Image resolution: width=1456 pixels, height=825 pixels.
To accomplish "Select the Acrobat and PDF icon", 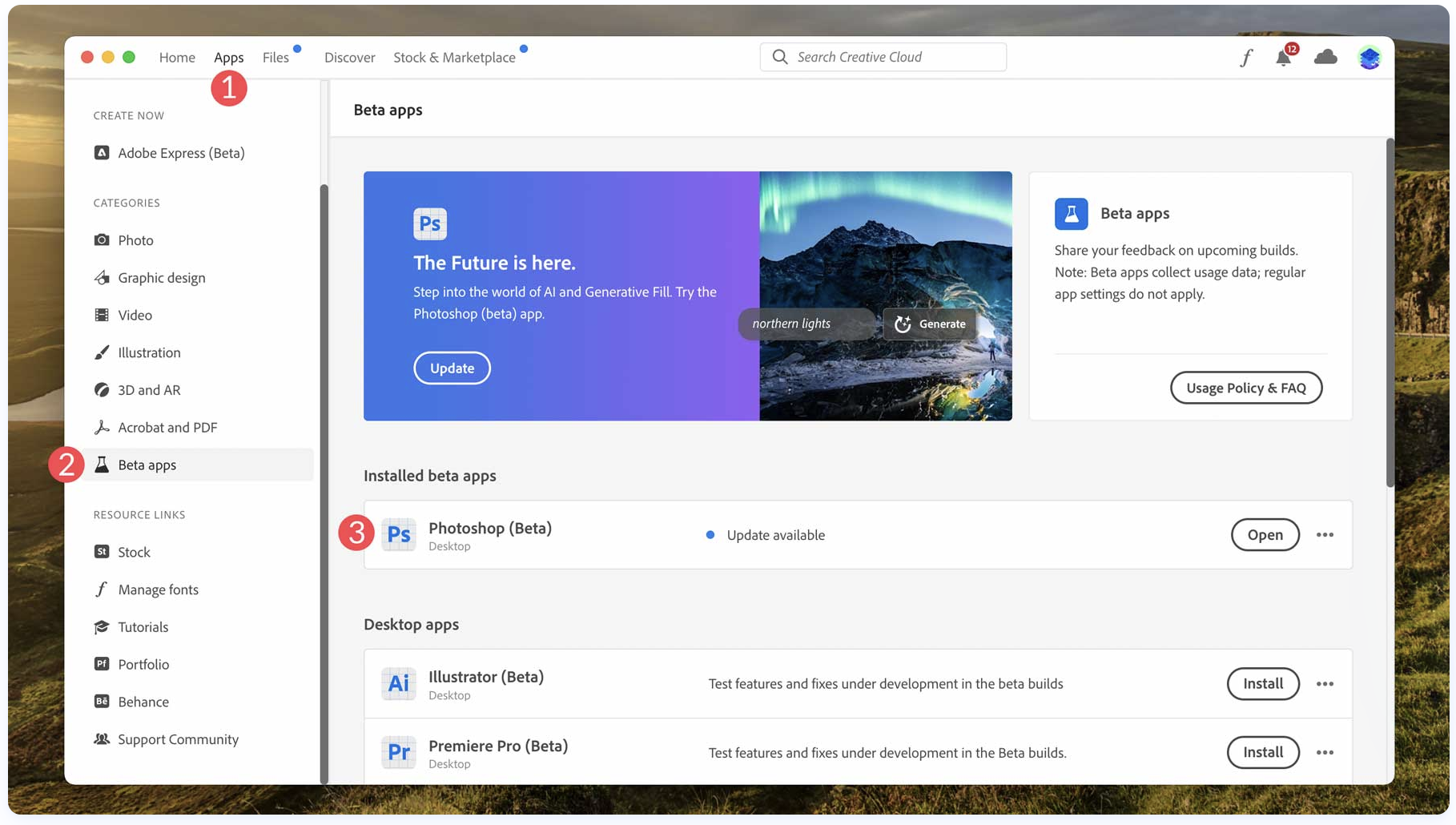I will tap(102, 427).
